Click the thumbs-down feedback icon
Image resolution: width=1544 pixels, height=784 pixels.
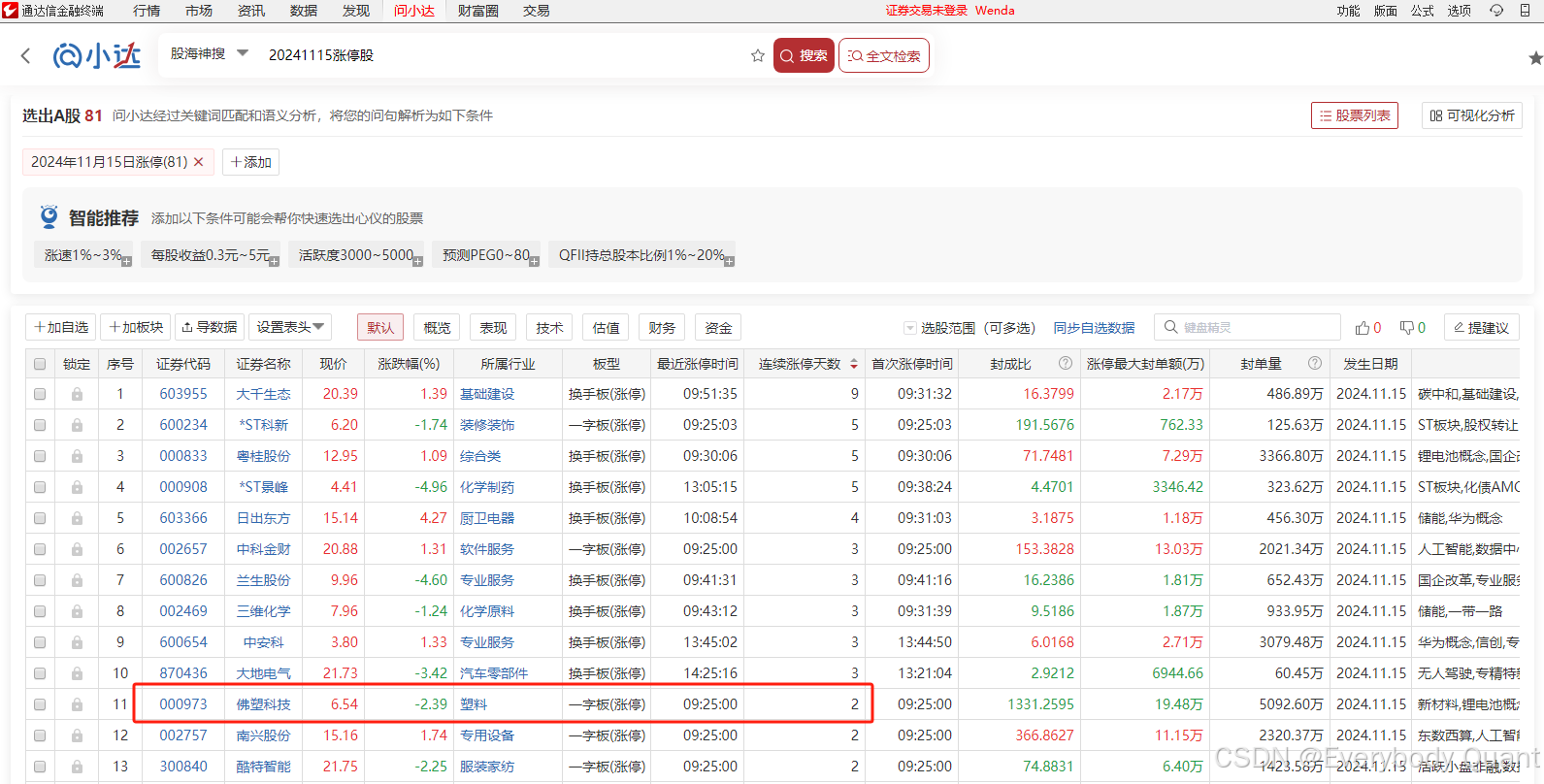pos(1407,328)
